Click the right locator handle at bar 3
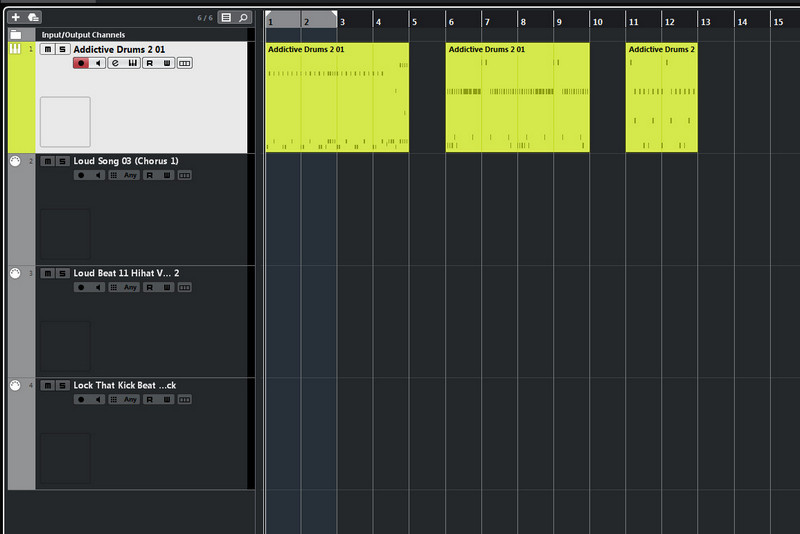Screen dimensions: 800x534 tap(334, 14)
